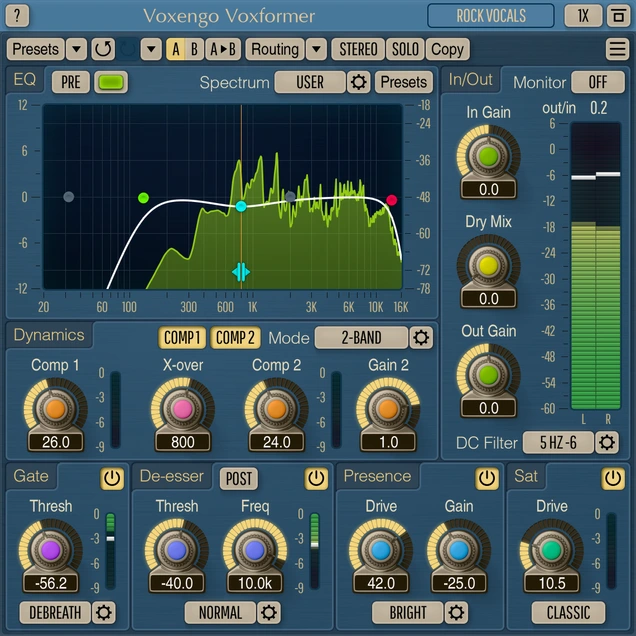Screen dimensions: 636x636
Task: Click the Comp 1 knob
Action: point(56,409)
